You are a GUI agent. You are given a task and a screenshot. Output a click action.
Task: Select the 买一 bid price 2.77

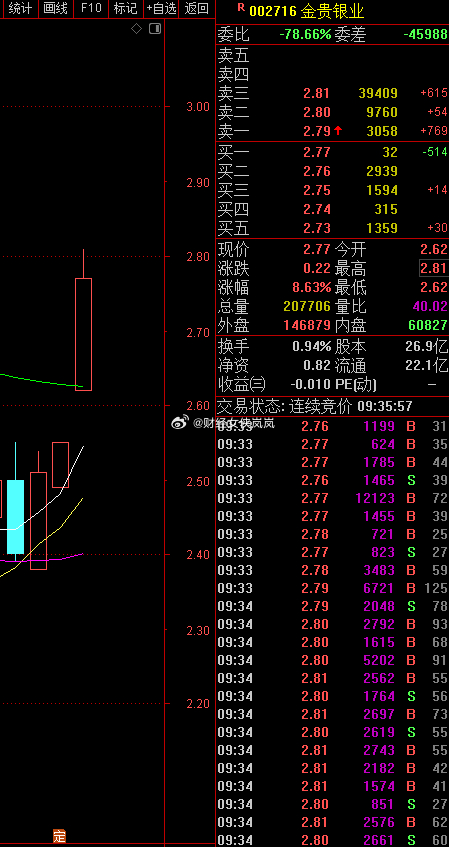coord(316,152)
